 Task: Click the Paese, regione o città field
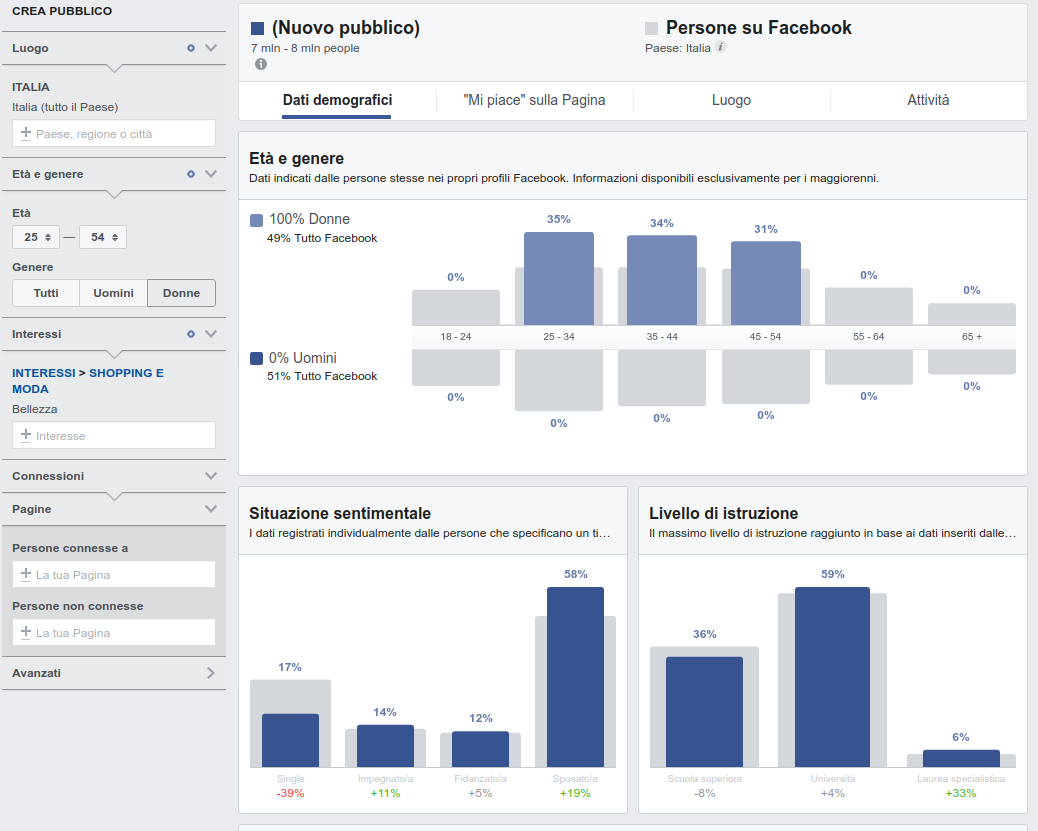(114, 133)
